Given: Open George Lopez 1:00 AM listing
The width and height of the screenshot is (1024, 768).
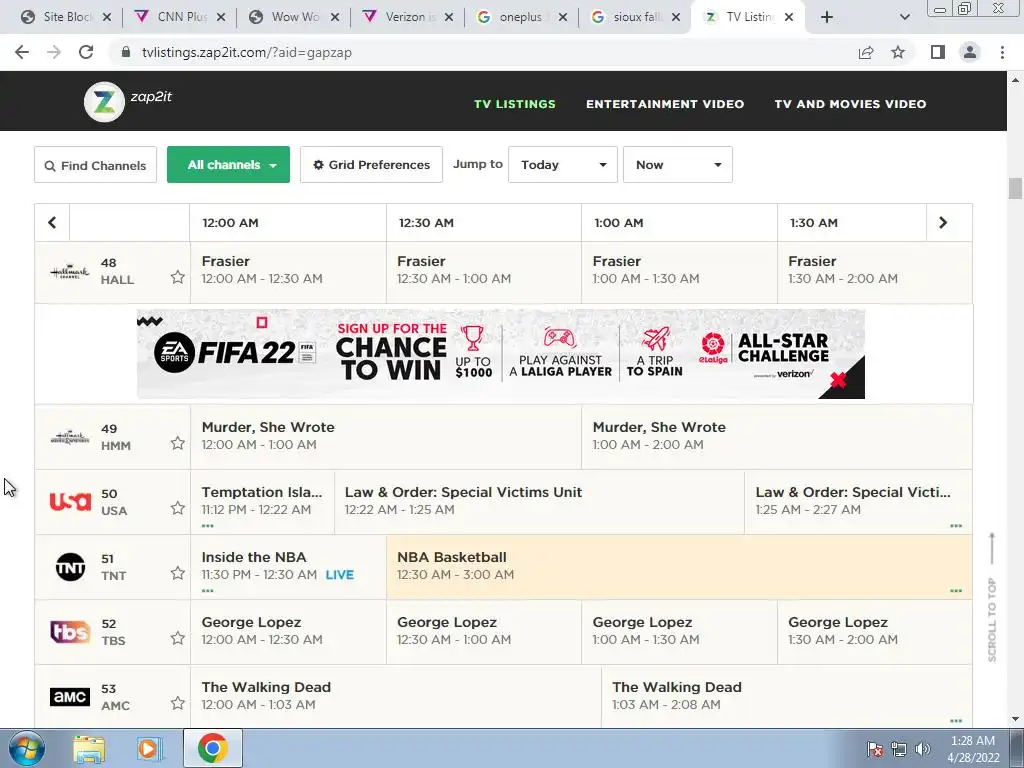Looking at the screenshot, I should pos(679,632).
